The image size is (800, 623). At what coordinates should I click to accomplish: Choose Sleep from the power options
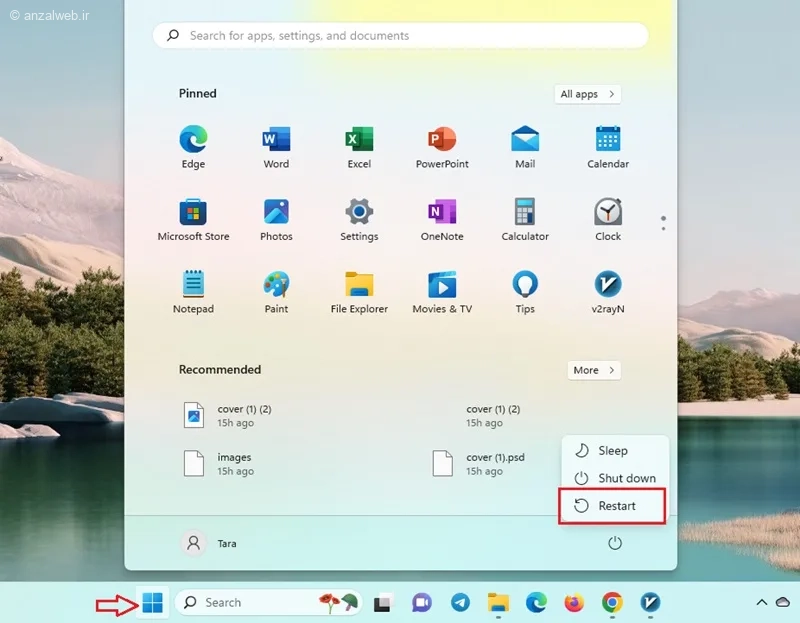pyautogui.click(x=614, y=450)
